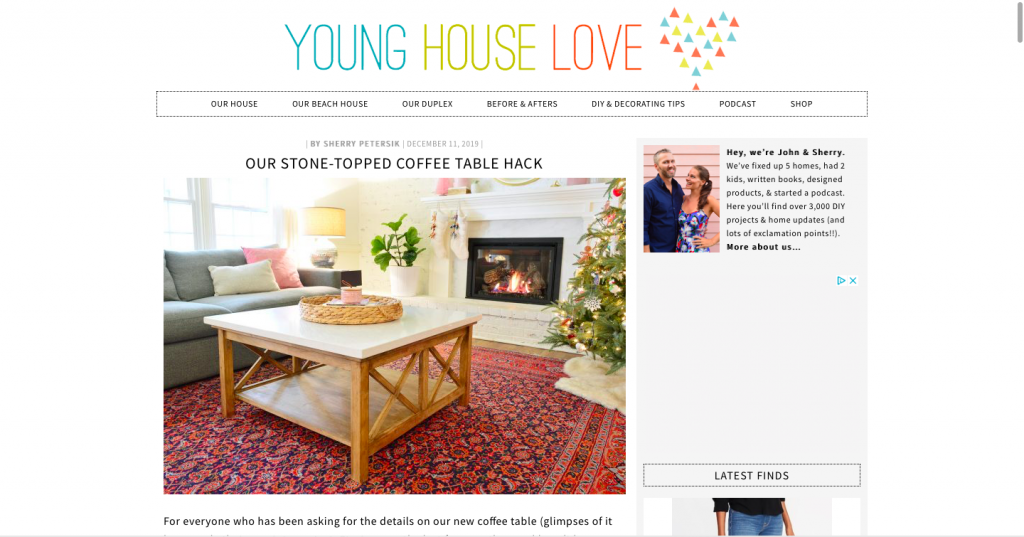Click John and Sherry's profile photo
This screenshot has height=537, width=1024.
pos(681,199)
